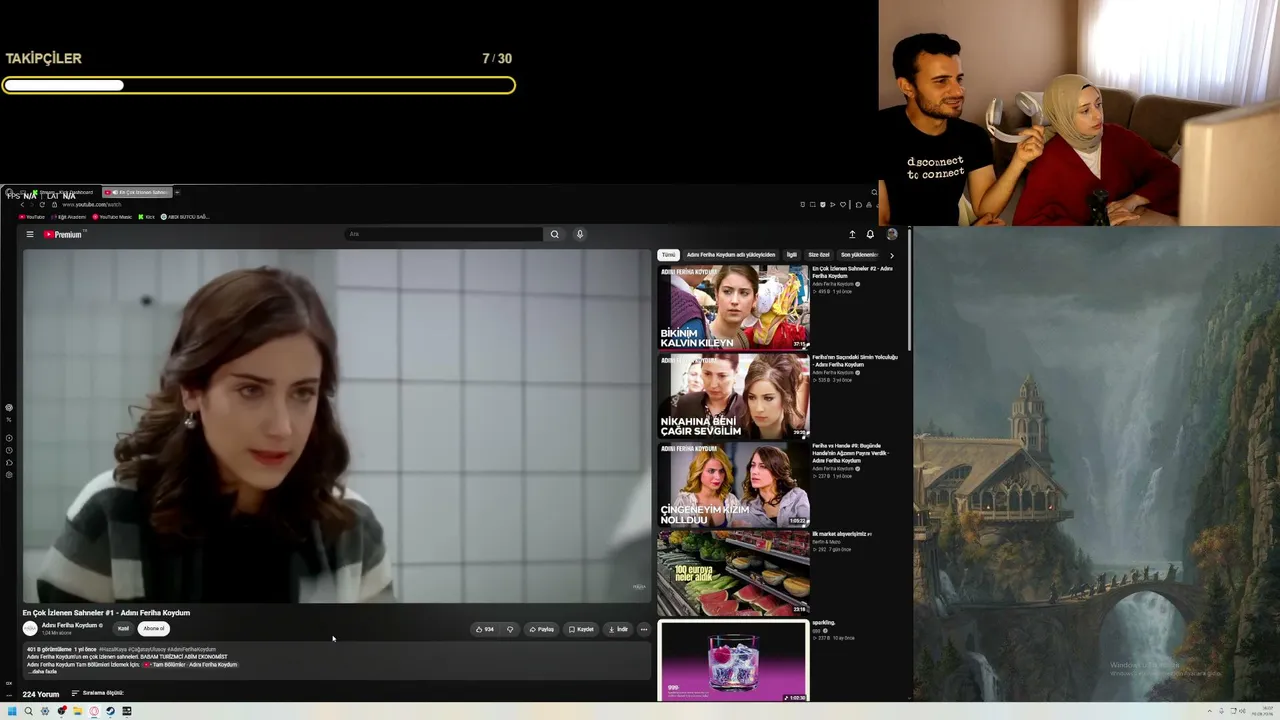
Task: Open the NİKAHINA BENİ ÇAĞIR SEVGİLİM thumbnail
Action: 733,395
